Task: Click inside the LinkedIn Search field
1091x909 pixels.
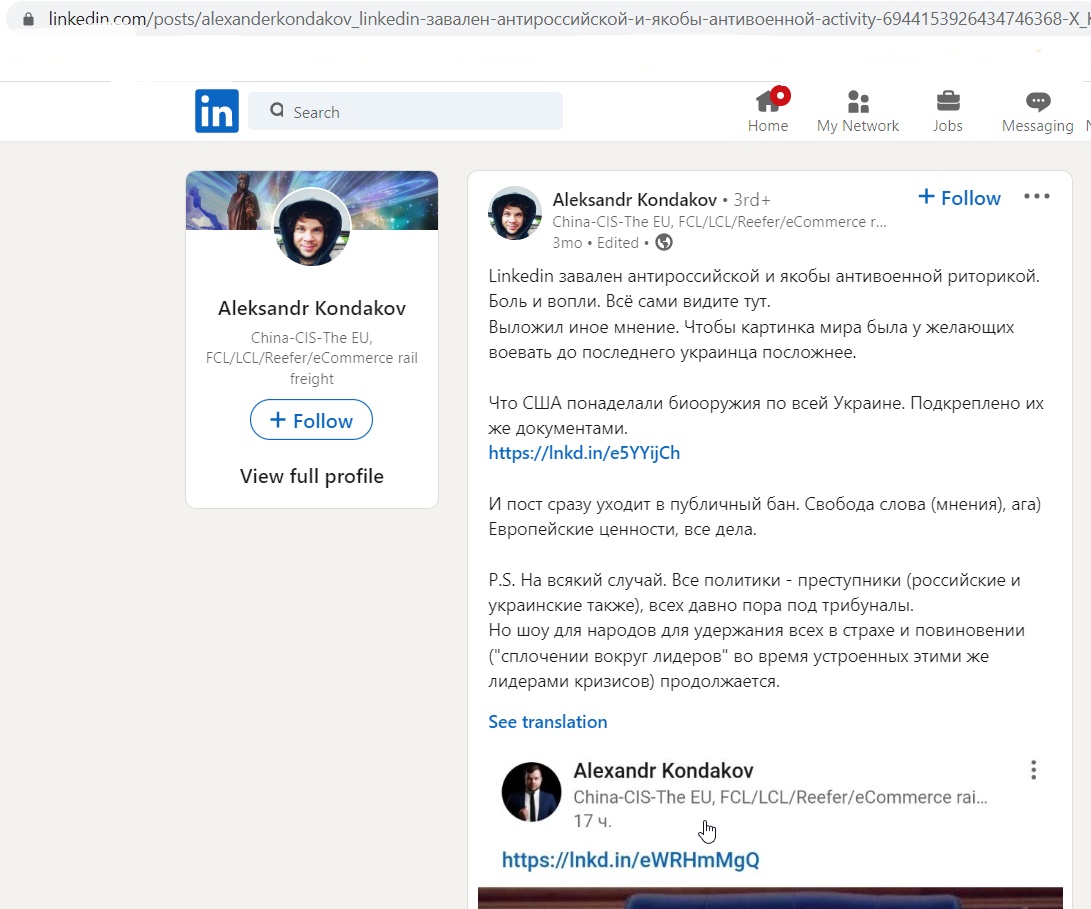Action: 406,111
